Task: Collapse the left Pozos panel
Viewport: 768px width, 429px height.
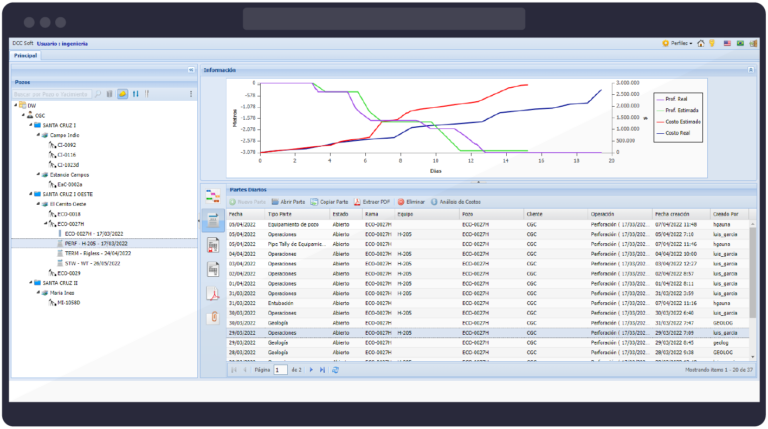Action: pyautogui.click(x=191, y=70)
